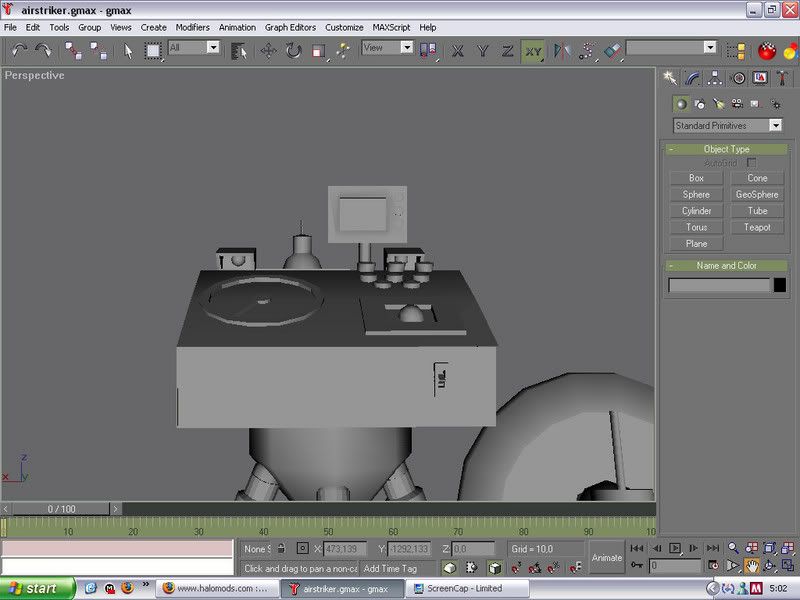The height and width of the screenshot is (600, 800).
Task: Toggle the XY plane restriction button
Action: coord(533,51)
